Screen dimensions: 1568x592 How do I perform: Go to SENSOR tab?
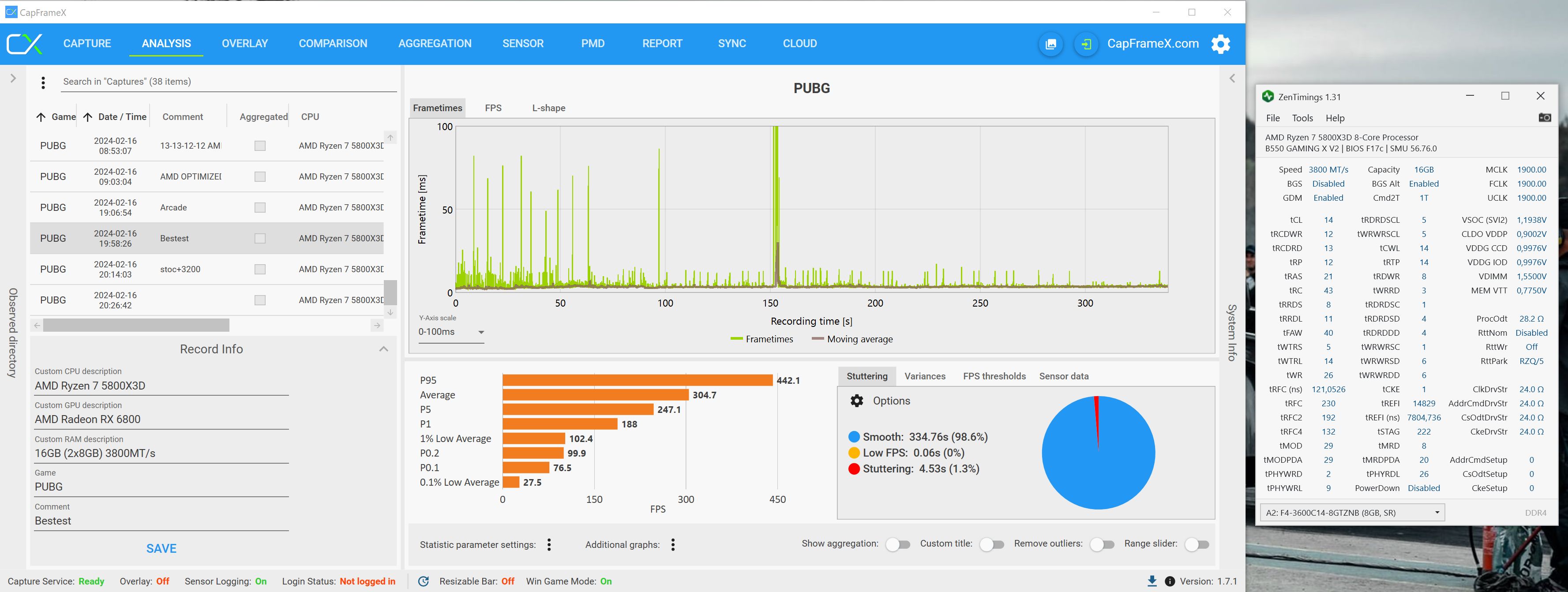coord(523,44)
